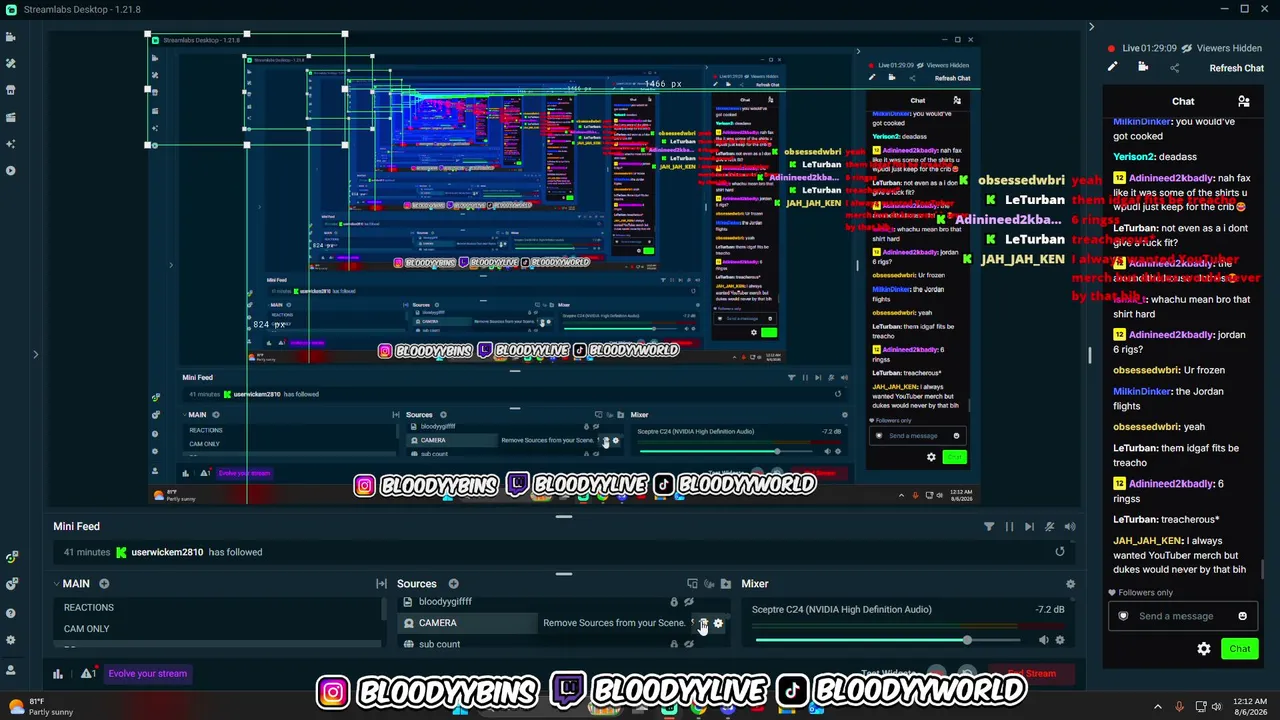Open the help question-mark icon in sidebar
1280x720 pixels.
tap(11, 612)
